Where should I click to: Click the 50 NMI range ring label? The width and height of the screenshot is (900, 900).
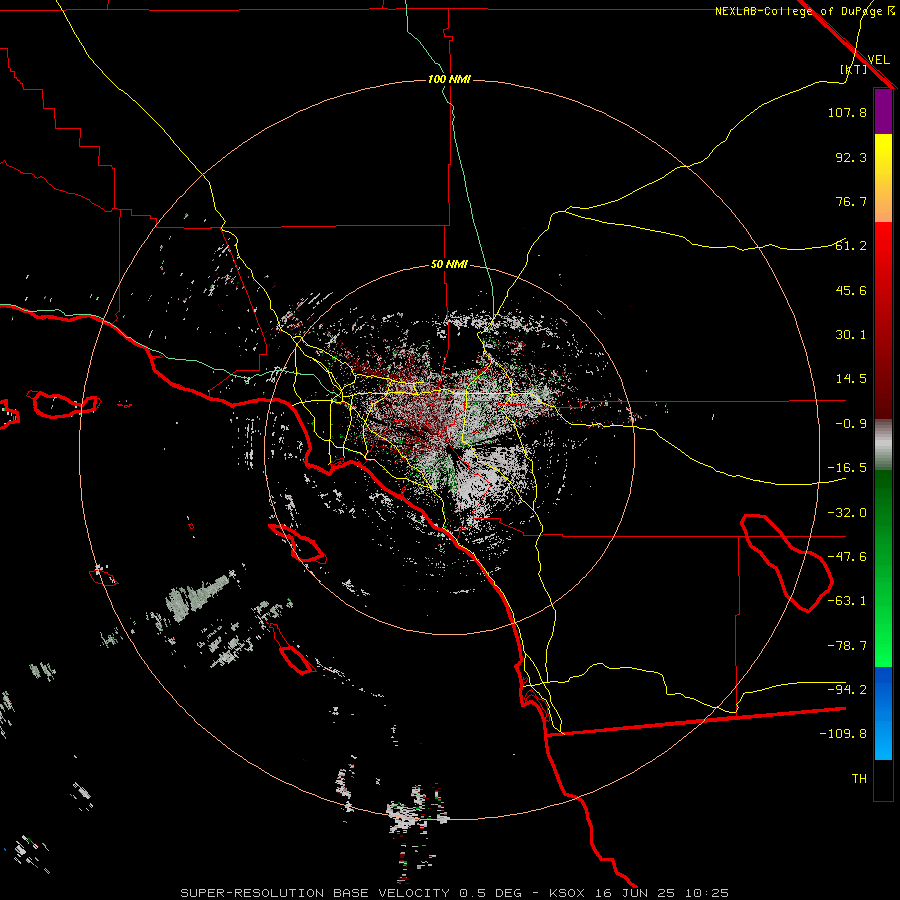449,264
